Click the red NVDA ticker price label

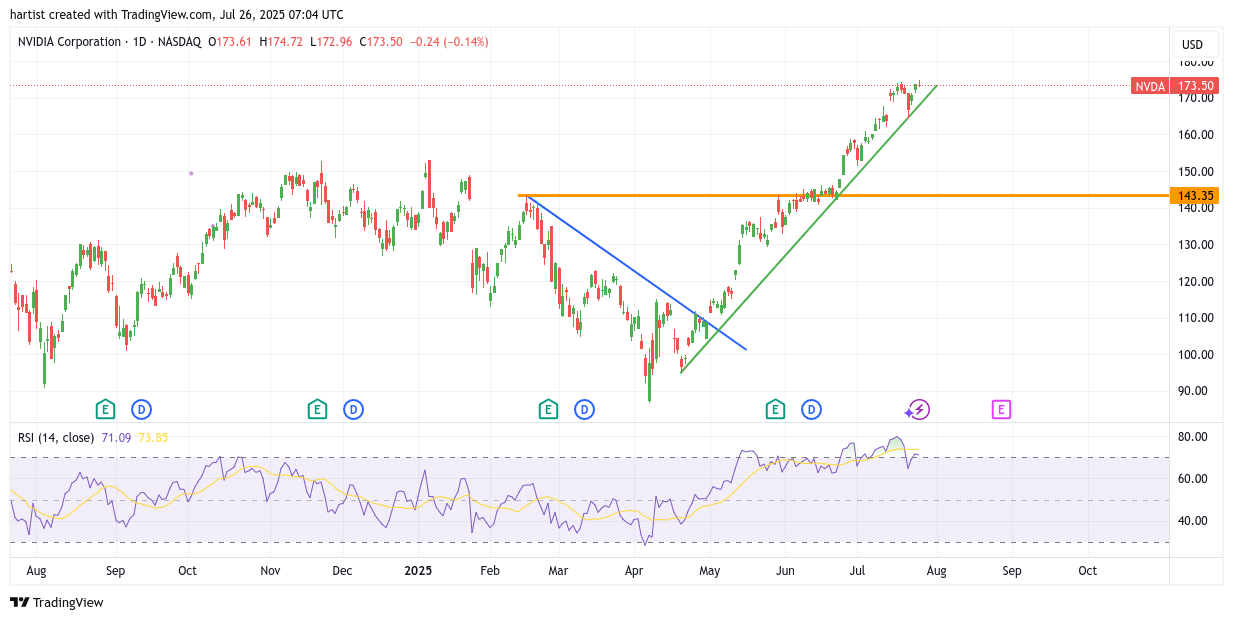tap(1149, 86)
